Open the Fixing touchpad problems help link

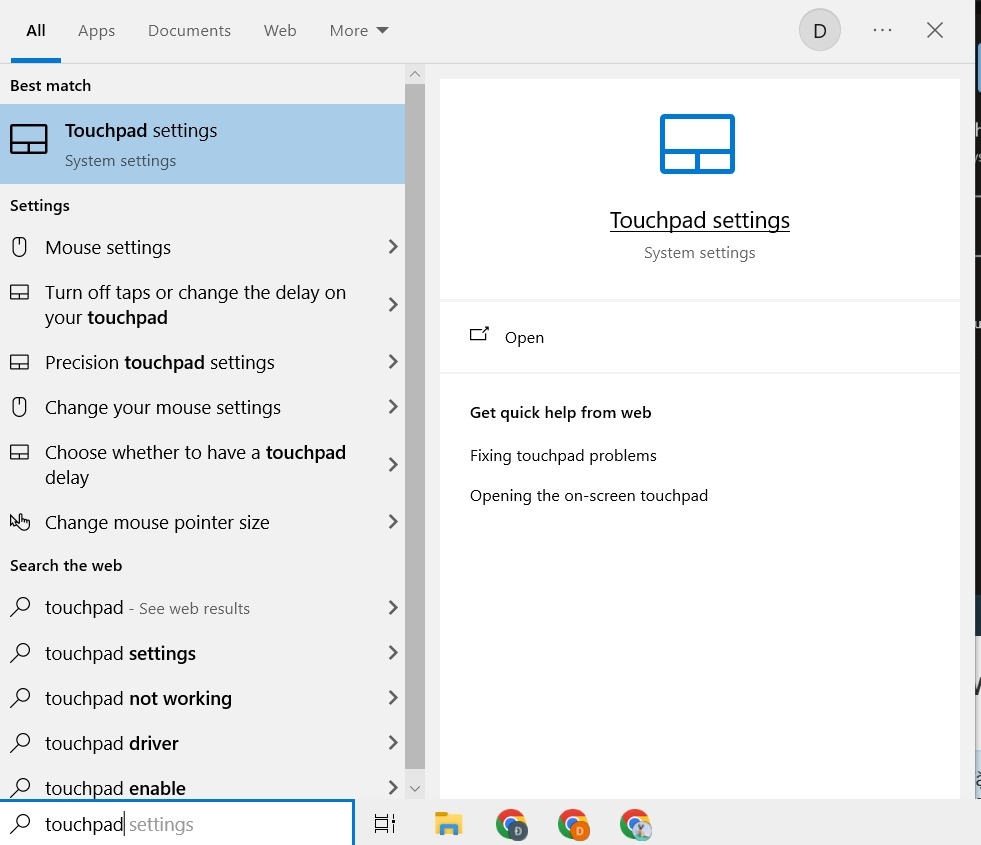563,455
